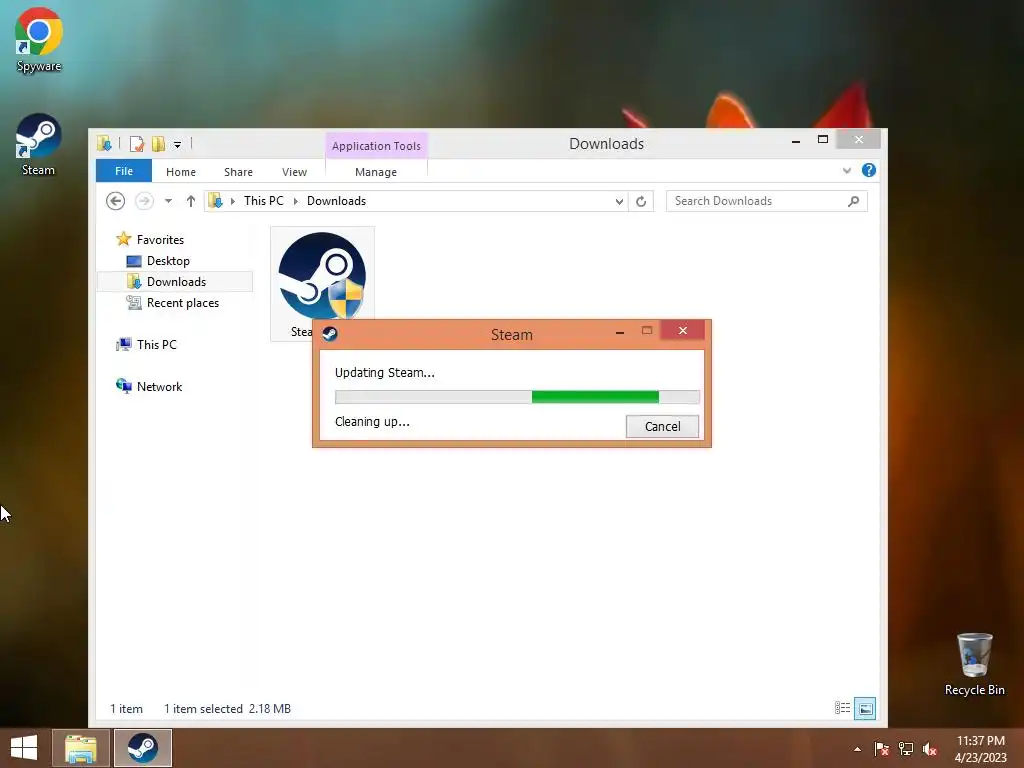Screen dimensions: 1024x768
Task: Open Action Center flag icon in tray
Action: click(881, 749)
